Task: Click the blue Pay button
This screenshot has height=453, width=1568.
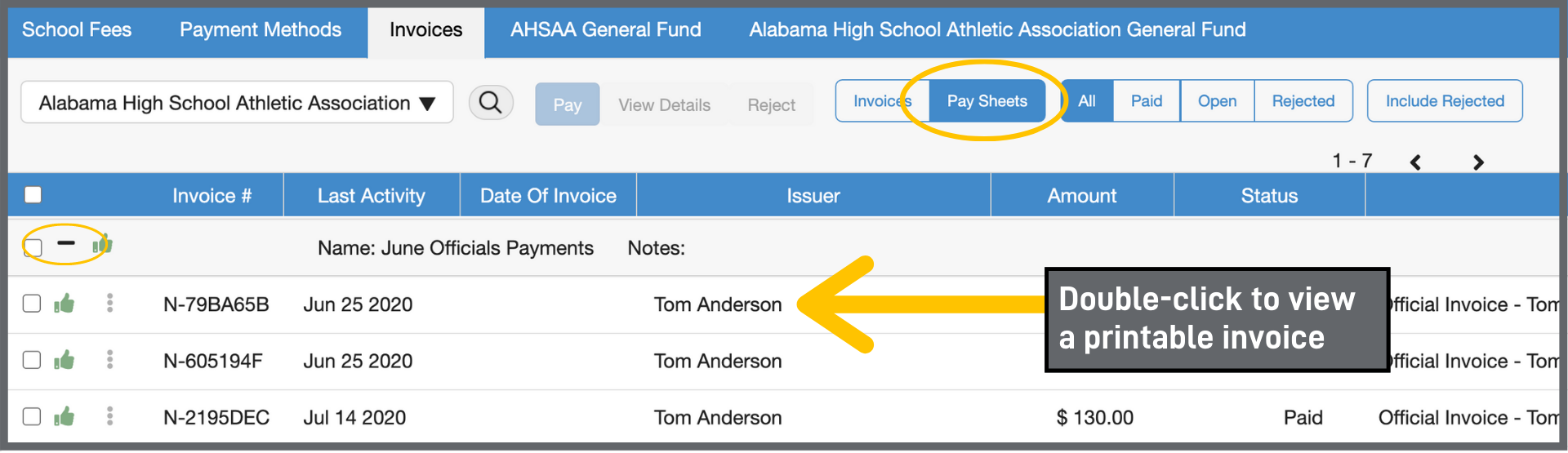Action: click(x=568, y=104)
